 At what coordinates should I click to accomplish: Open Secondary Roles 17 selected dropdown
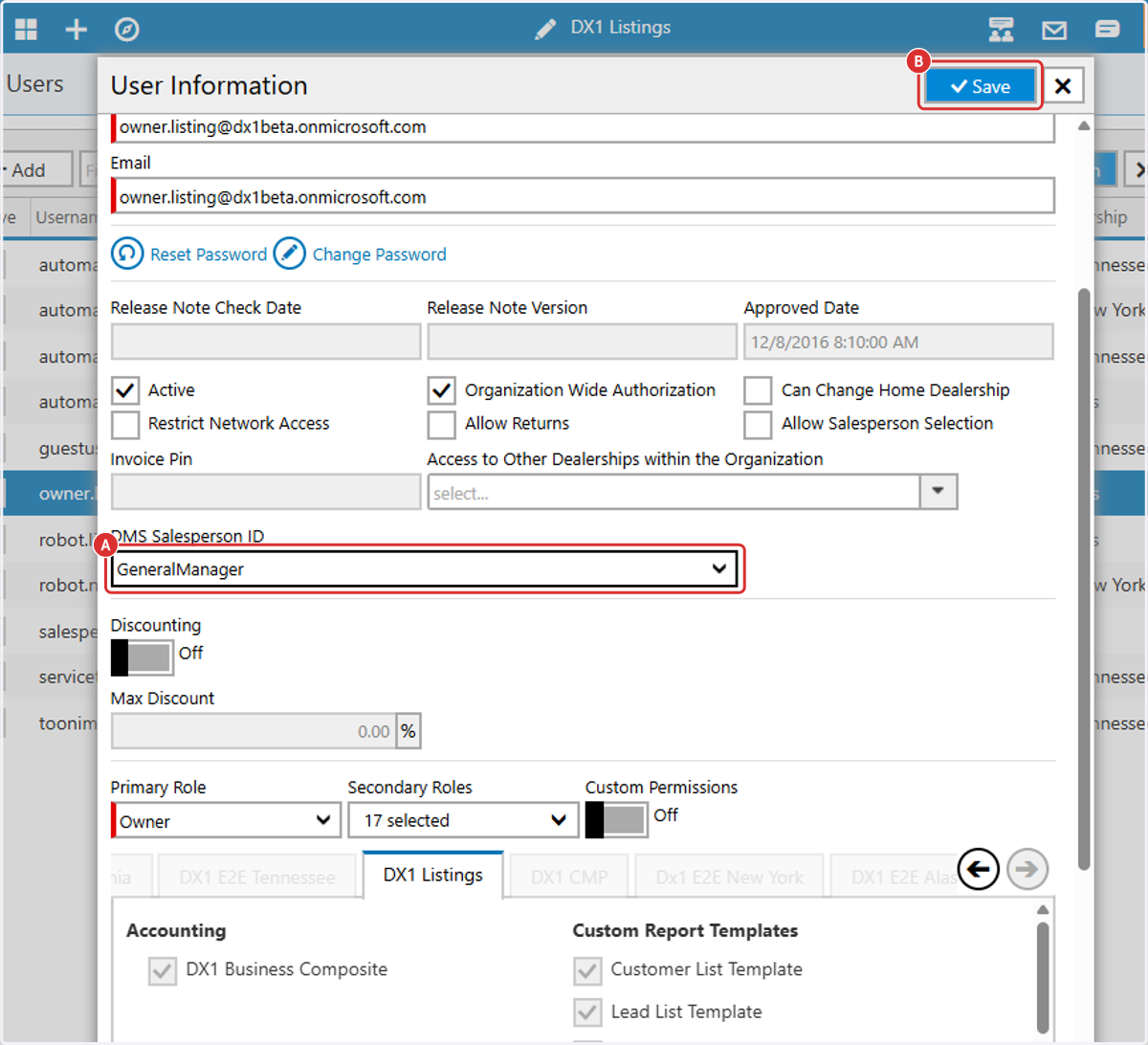(463, 820)
